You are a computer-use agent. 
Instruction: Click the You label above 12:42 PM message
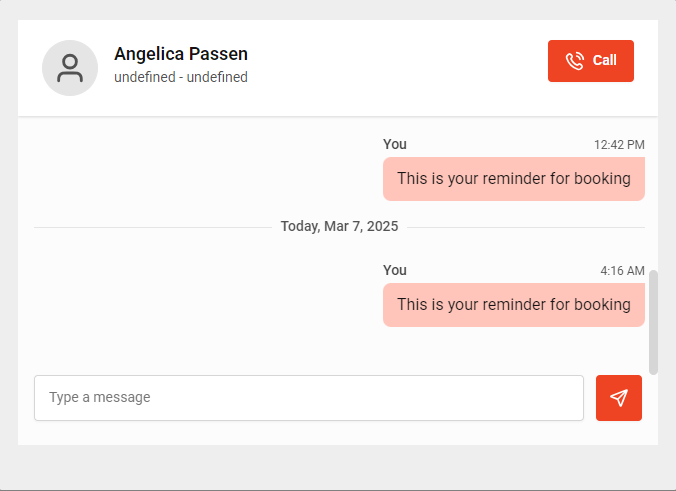coord(395,144)
